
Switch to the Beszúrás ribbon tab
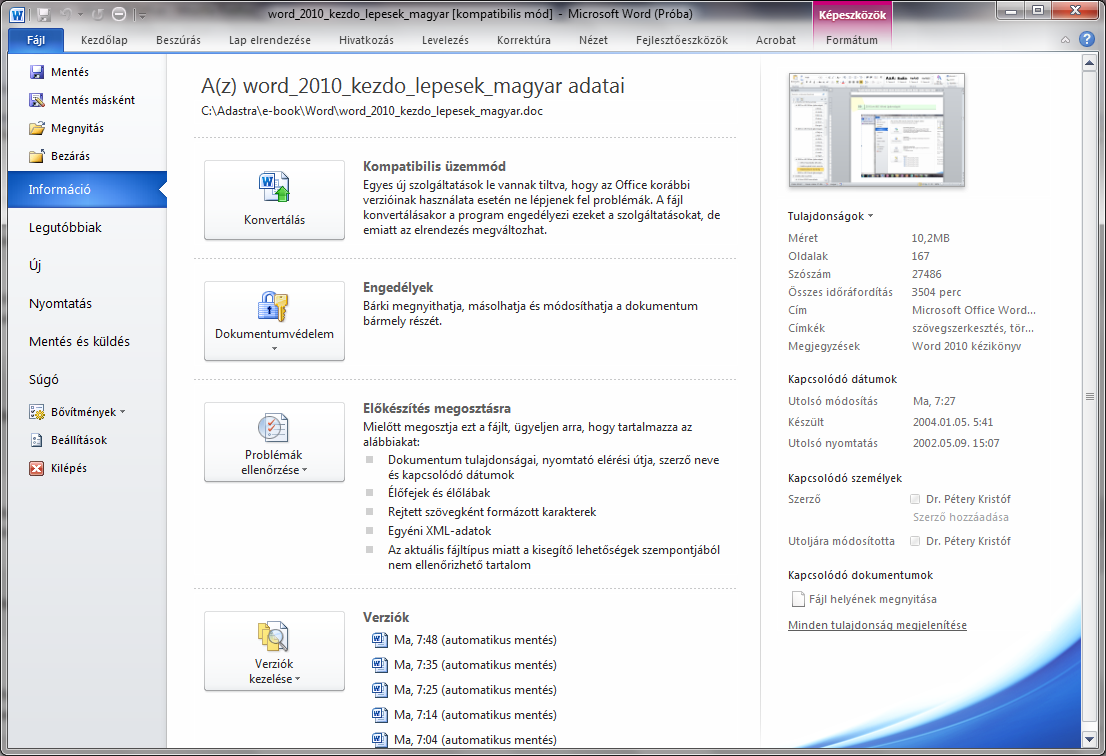pyautogui.click(x=178, y=40)
